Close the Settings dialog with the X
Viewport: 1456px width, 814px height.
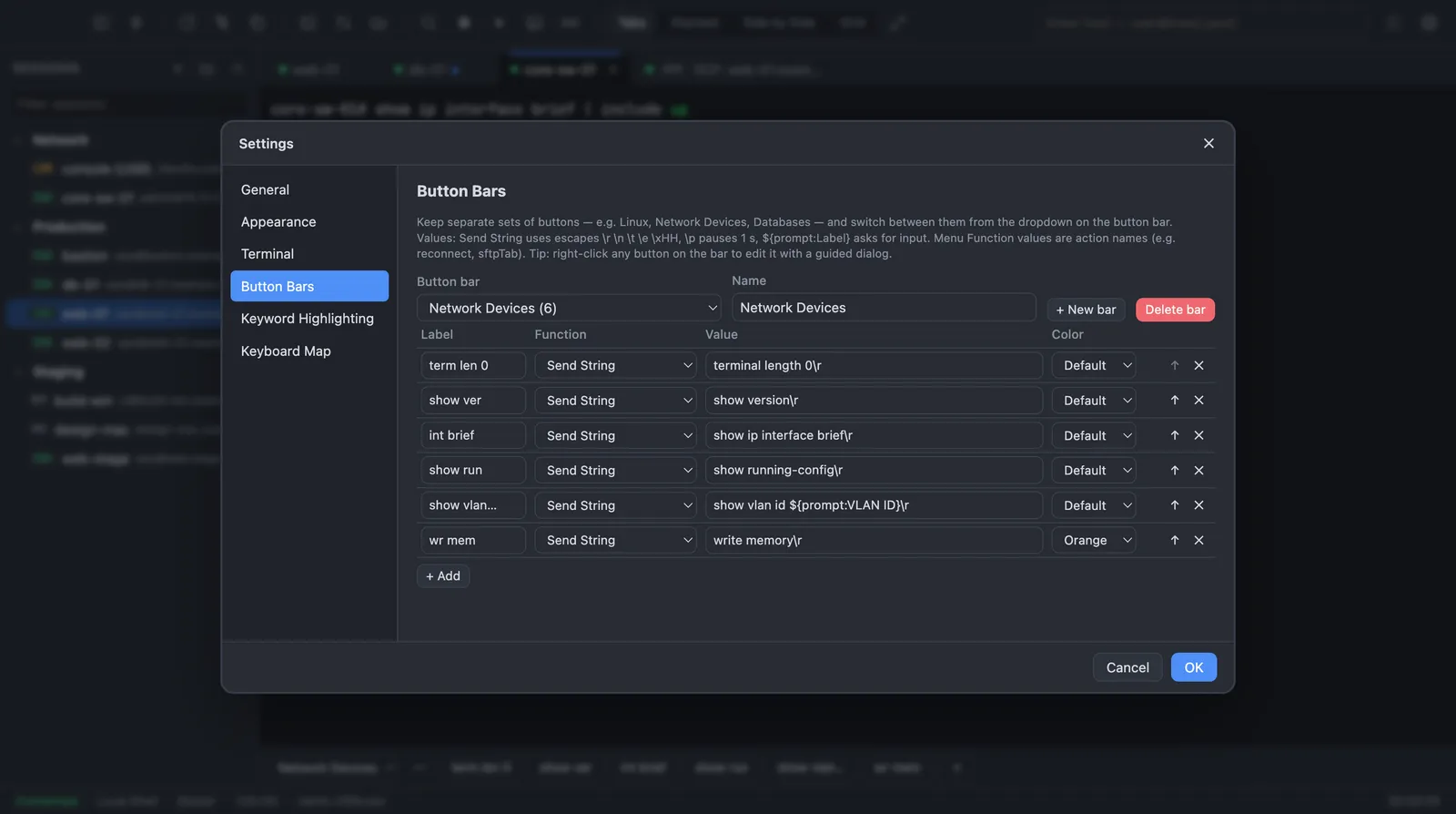coord(1208,144)
